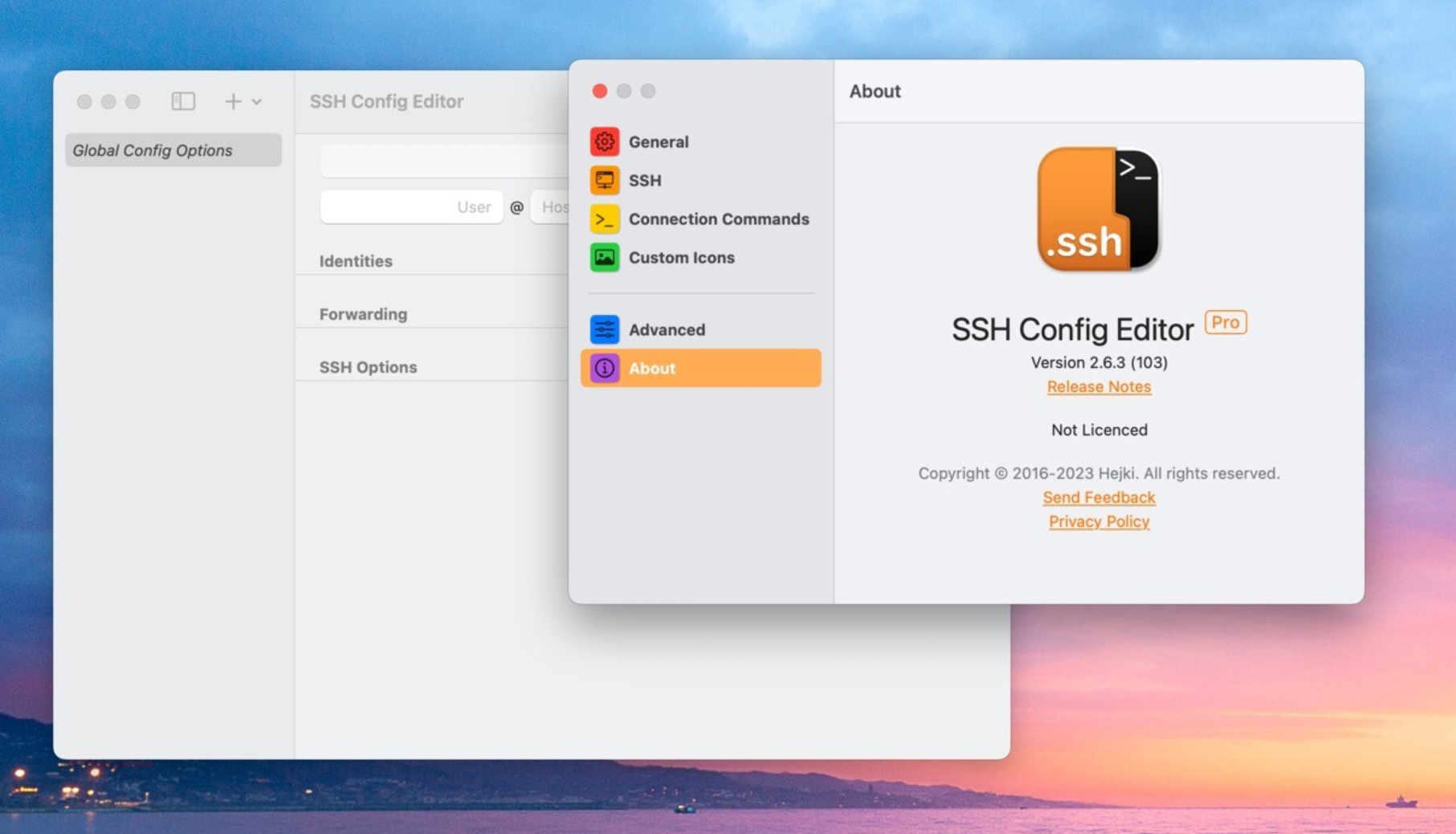Click the About header title
The width and height of the screenshot is (1456, 834).
pyautogui.click(x=875, y=92)
